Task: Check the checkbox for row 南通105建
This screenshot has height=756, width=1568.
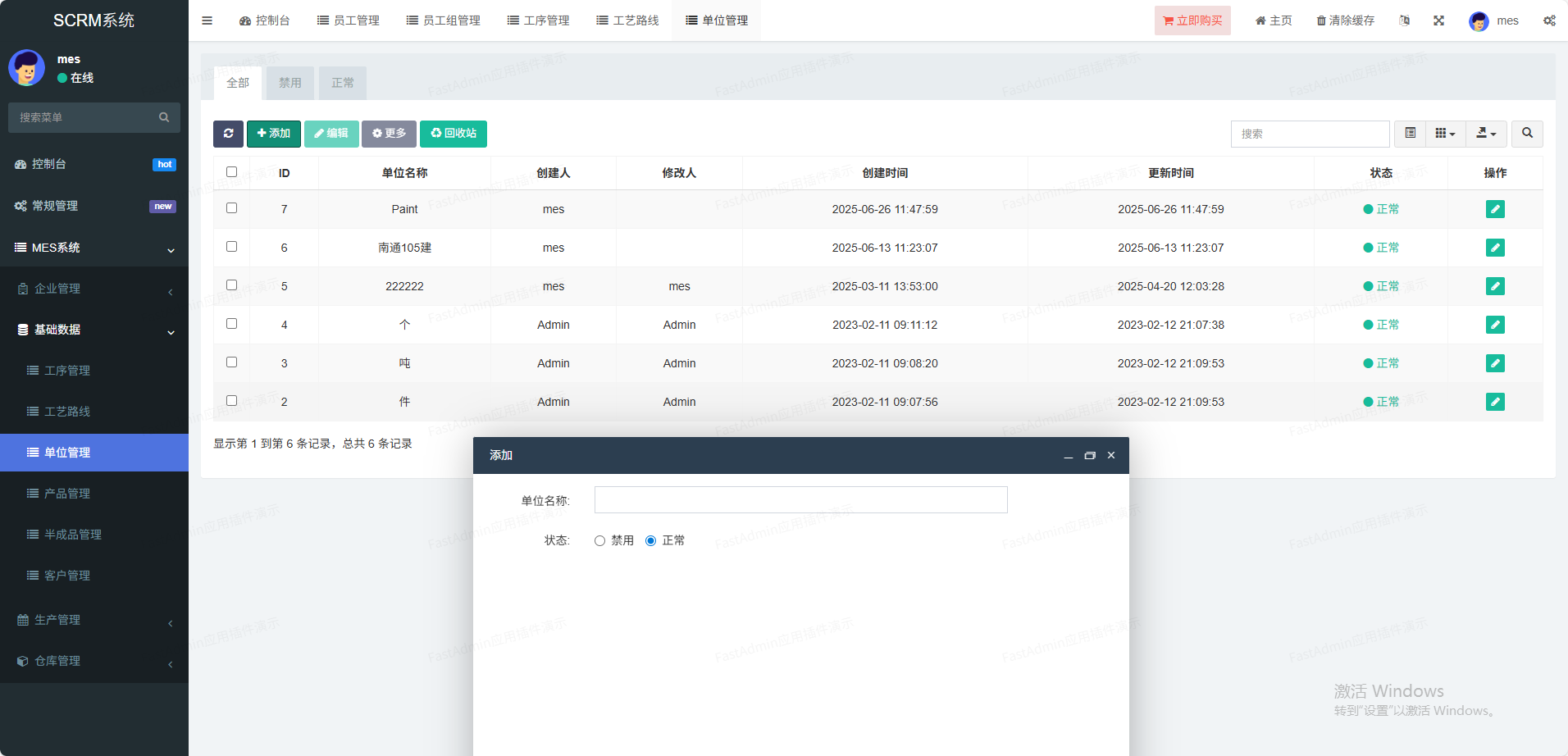Action: (231, 247)
